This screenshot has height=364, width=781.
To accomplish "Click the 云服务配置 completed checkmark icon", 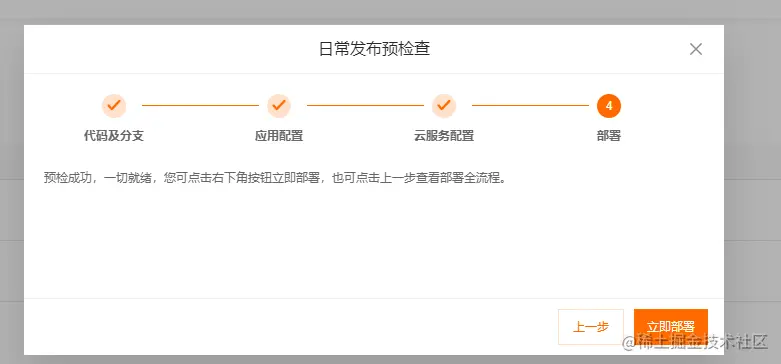I will point(444,106).
